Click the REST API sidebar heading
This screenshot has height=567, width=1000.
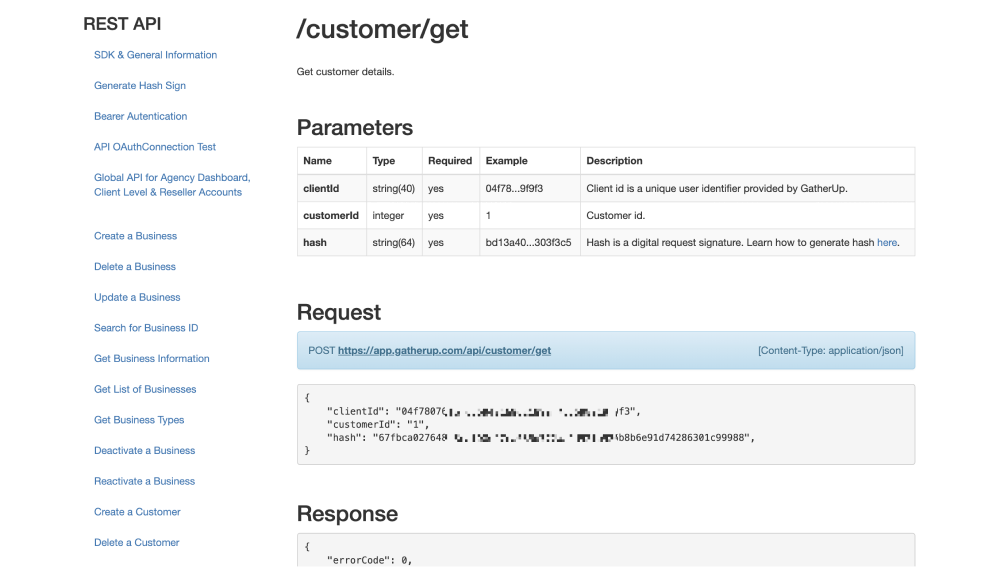coord(122,24)
